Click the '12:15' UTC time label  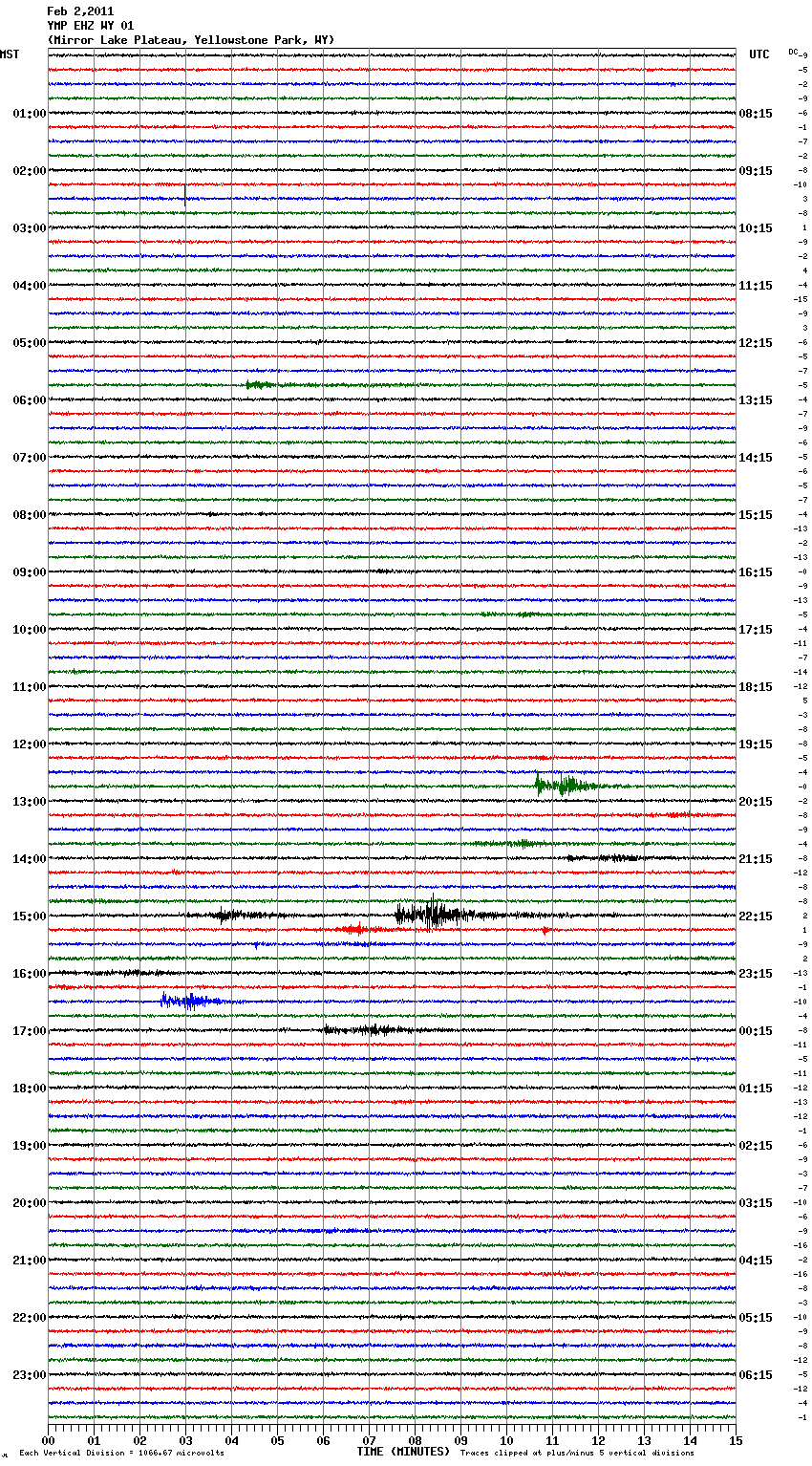click(756, 343)
